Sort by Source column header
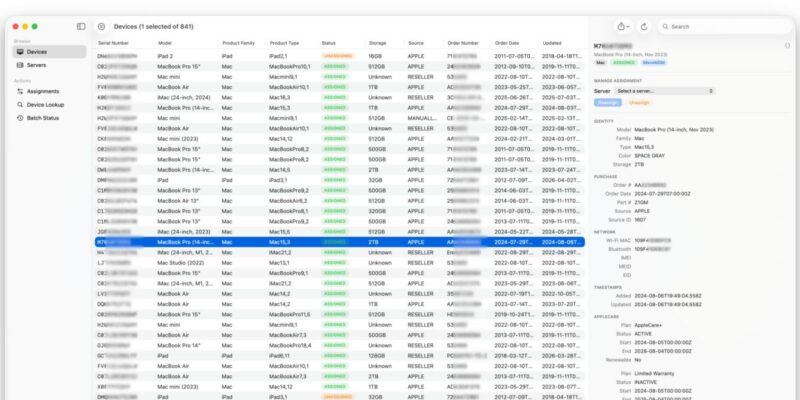The width and height of the screenshot is (800, 400). [416, 43]
